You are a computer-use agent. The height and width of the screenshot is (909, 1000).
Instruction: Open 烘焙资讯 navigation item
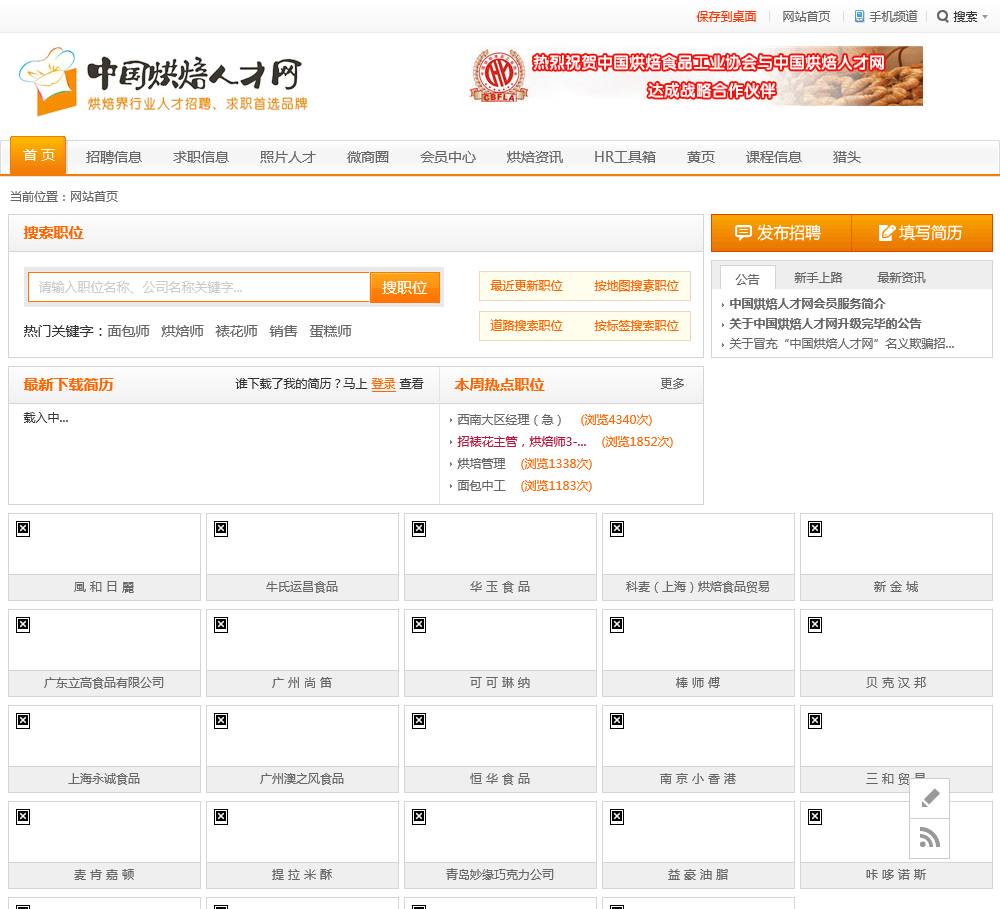pyautogui.click(x=534, y=157)
